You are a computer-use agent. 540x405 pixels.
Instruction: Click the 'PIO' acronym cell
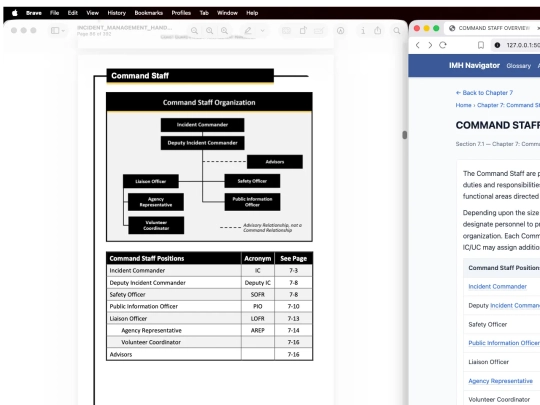point(258,306)
